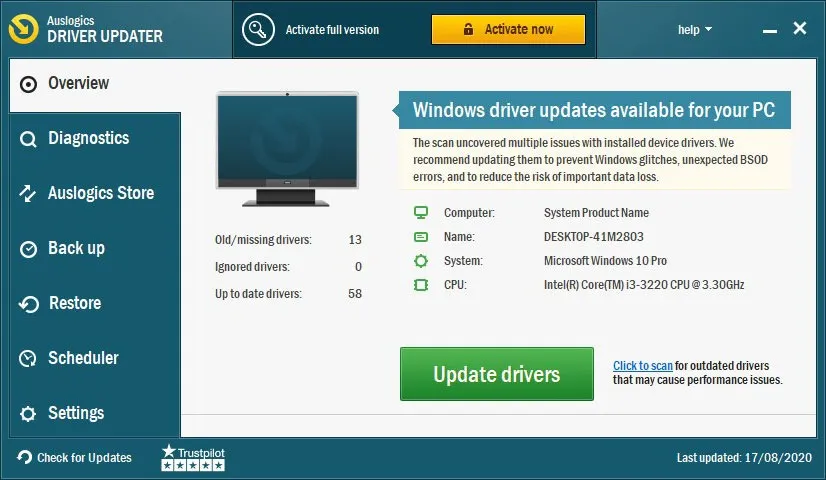The height and width of the screenshot is (480, 826).
Task: Click the magnifier key activation icon
Action: pyautogui.click(x=258, y=30)
